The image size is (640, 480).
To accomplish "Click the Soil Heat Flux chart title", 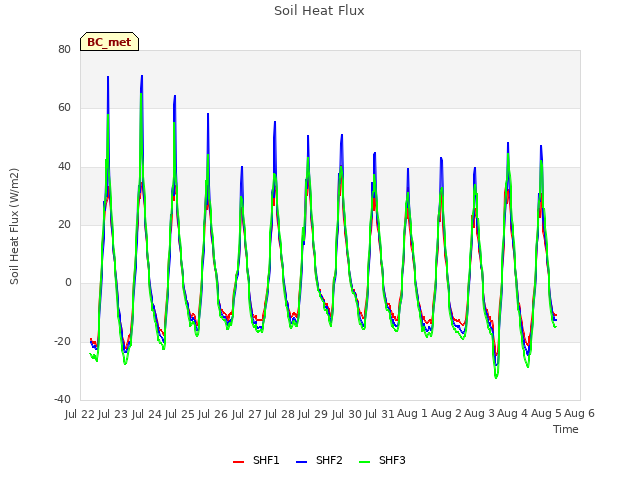I will pos(319,11).
